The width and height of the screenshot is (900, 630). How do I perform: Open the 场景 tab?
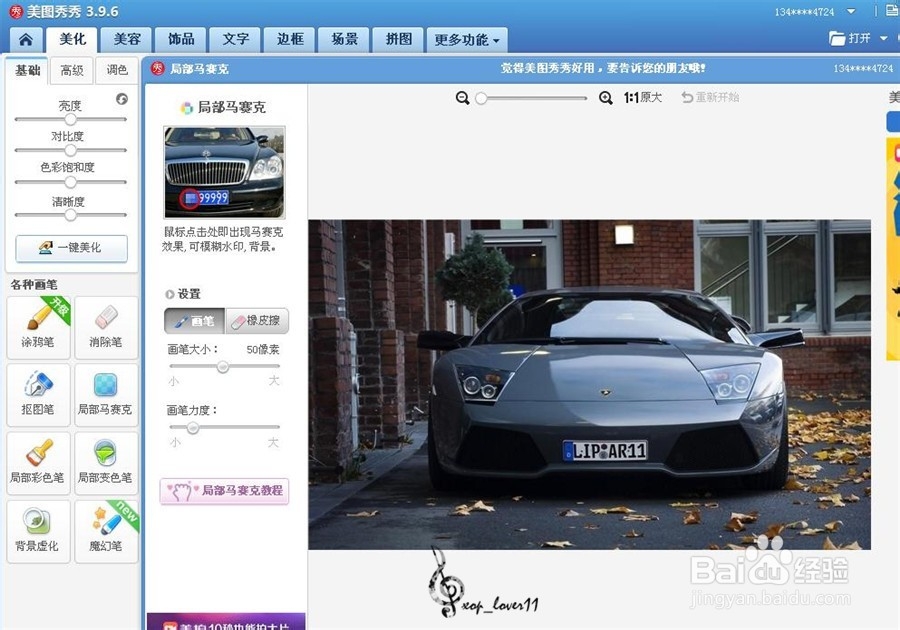pyautogui.click(x=344, y=40)
